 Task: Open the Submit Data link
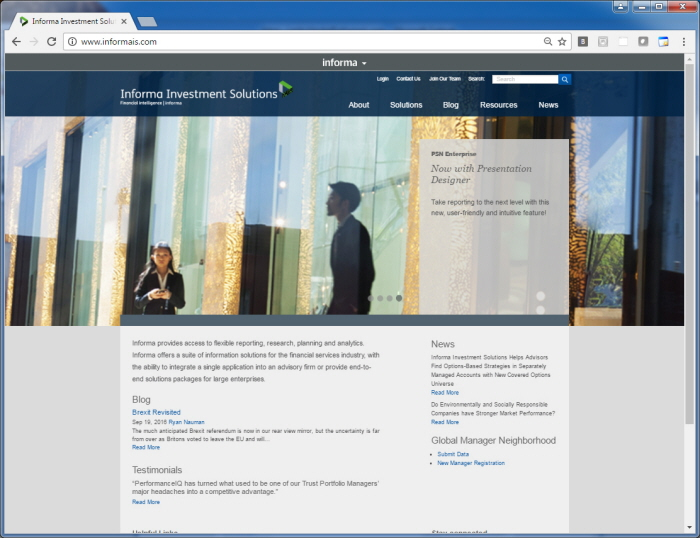pyautogui.click(x=453, y=454)
